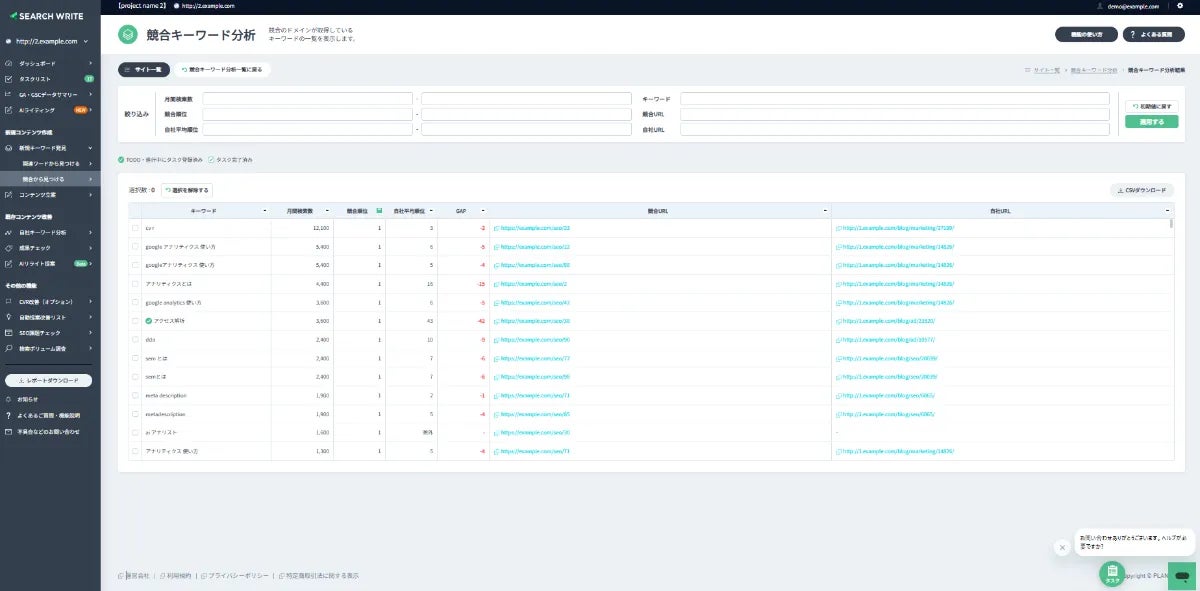Select 競合から見つける in the sidebar
The image size is (1200, 591).
[x=43, y=179]
